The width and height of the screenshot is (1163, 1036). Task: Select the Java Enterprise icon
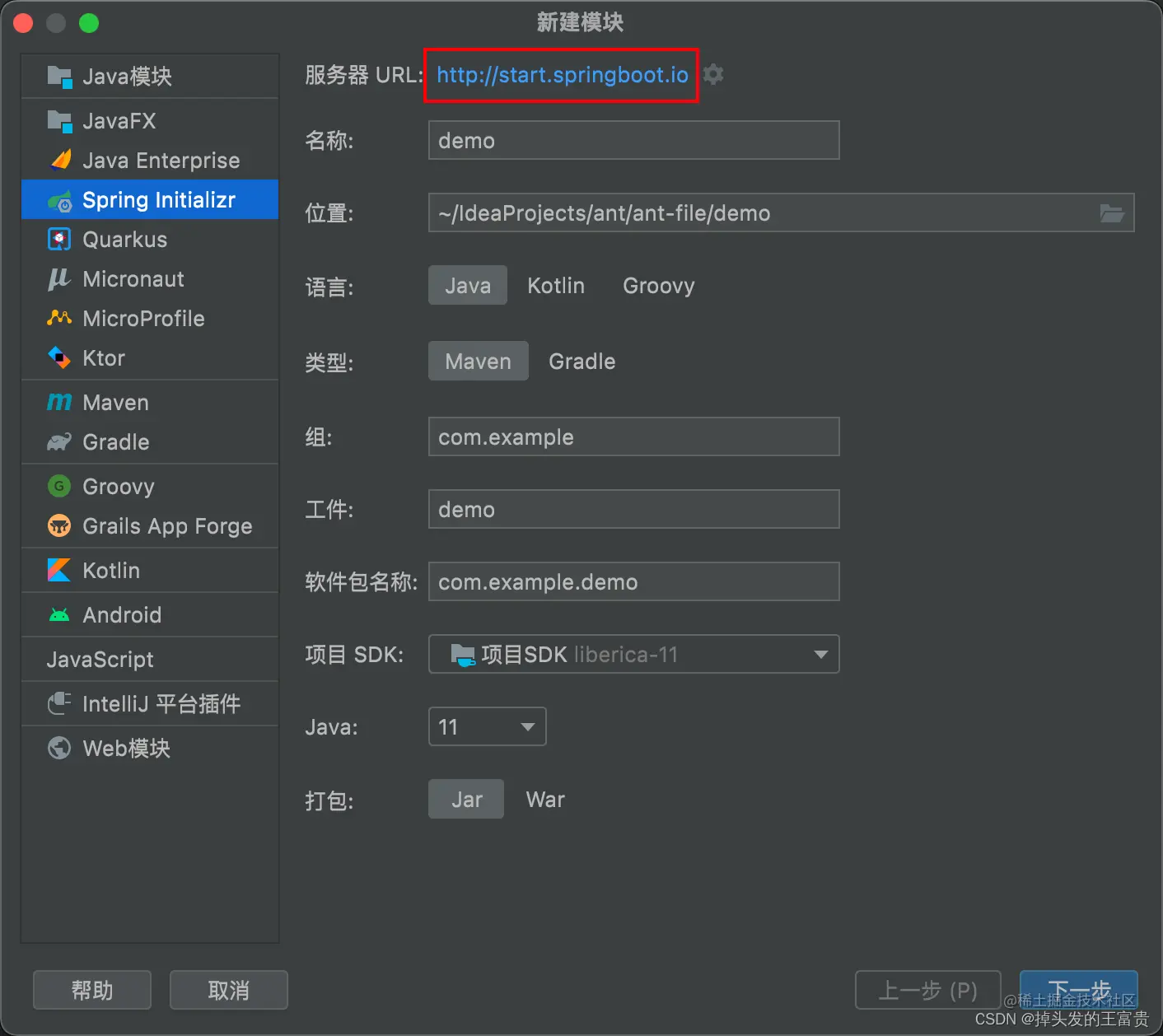pos(60,160)
